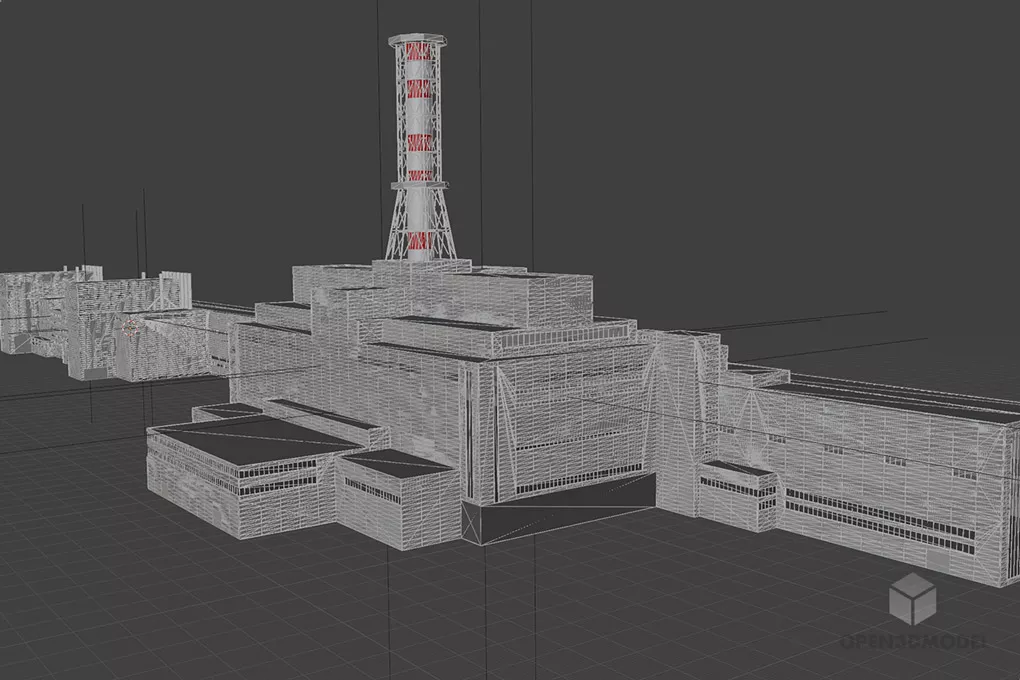Select the lattice support frame at chimney base
Image resolution: width=1020 pixels, height=680 pixels.
[420, 223]
